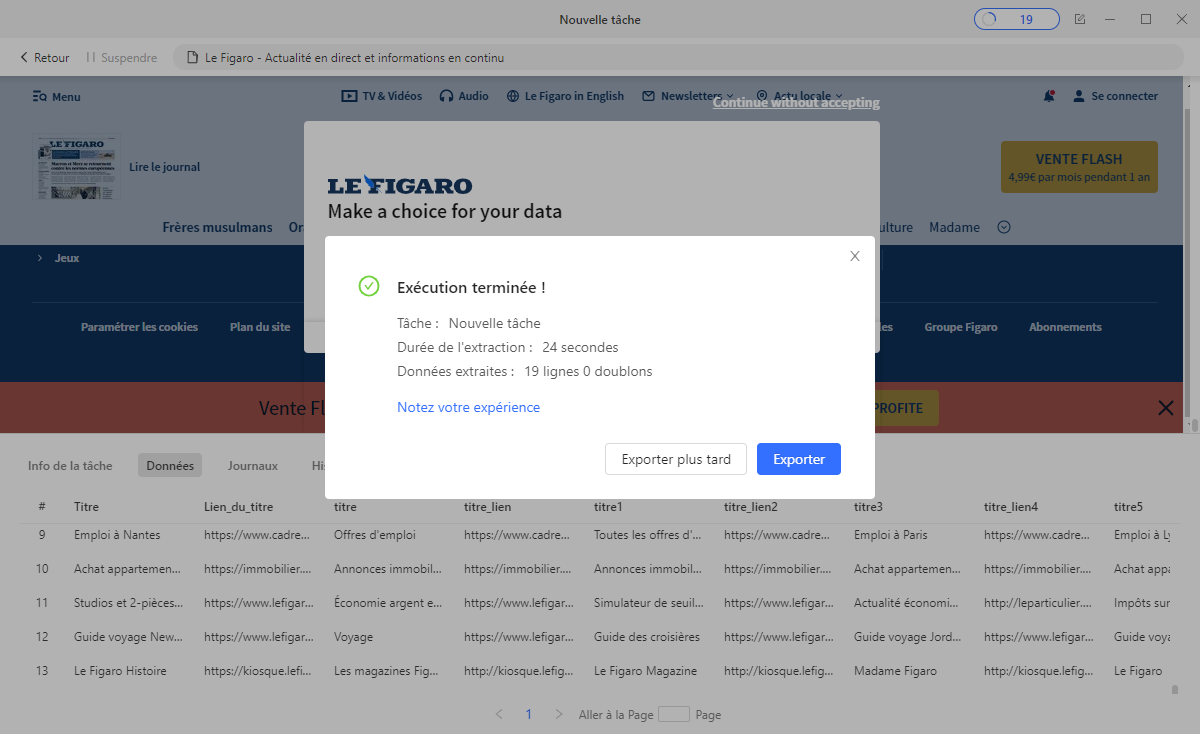This screenshot has height=734, width=1200.
Task: Click the edit note icon in title bar
Action: point(1080,19)
